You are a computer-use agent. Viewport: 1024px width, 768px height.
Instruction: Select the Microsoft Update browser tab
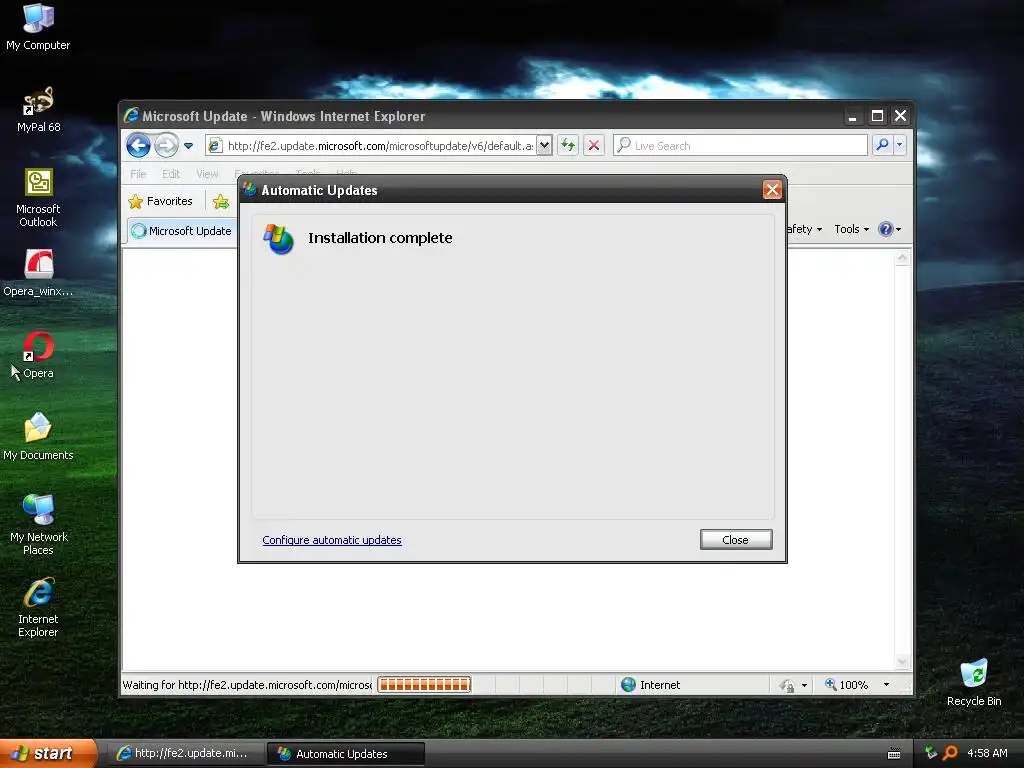click(182, 231)
